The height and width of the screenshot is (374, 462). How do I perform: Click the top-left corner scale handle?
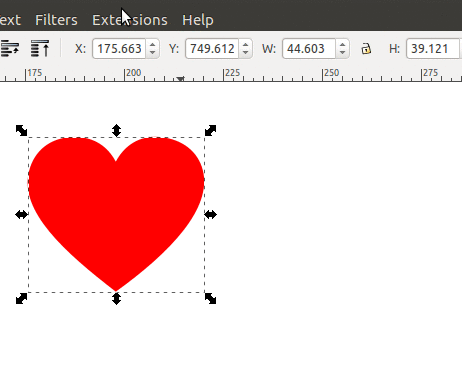22,130
